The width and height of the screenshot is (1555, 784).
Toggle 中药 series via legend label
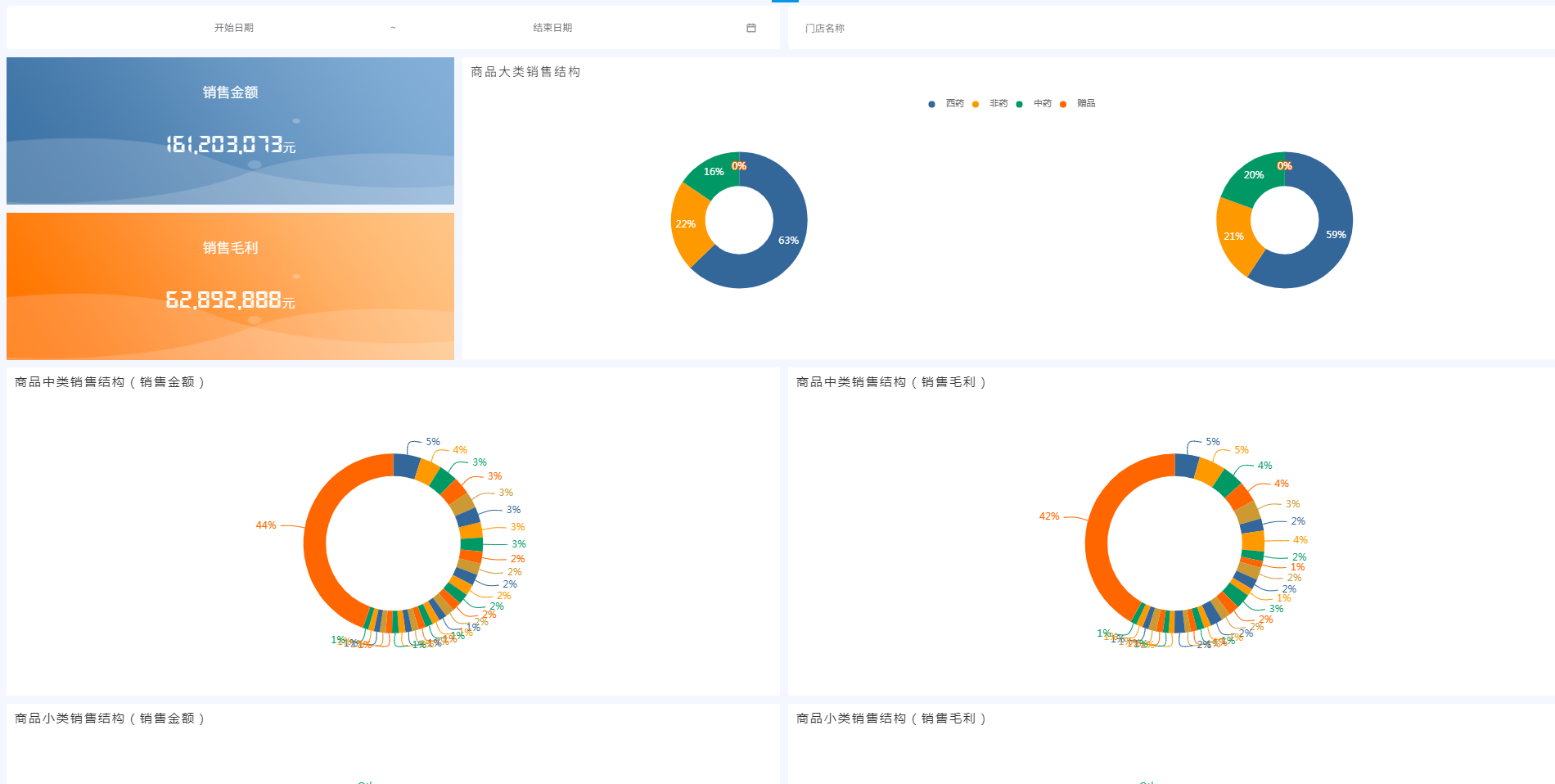coord(1042,103)
